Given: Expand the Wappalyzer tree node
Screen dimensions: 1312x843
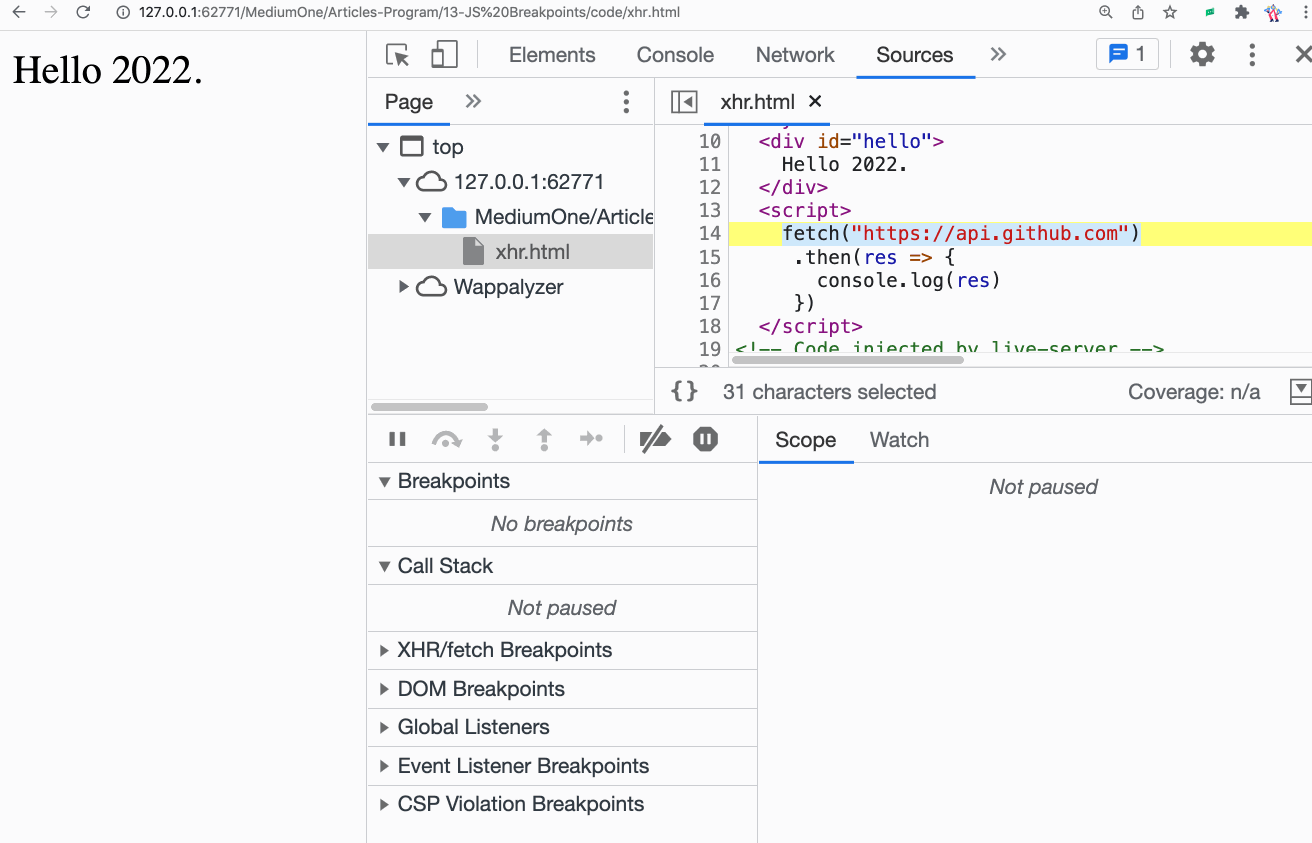Looking at the screenshot, I should [x=404, y=287].
